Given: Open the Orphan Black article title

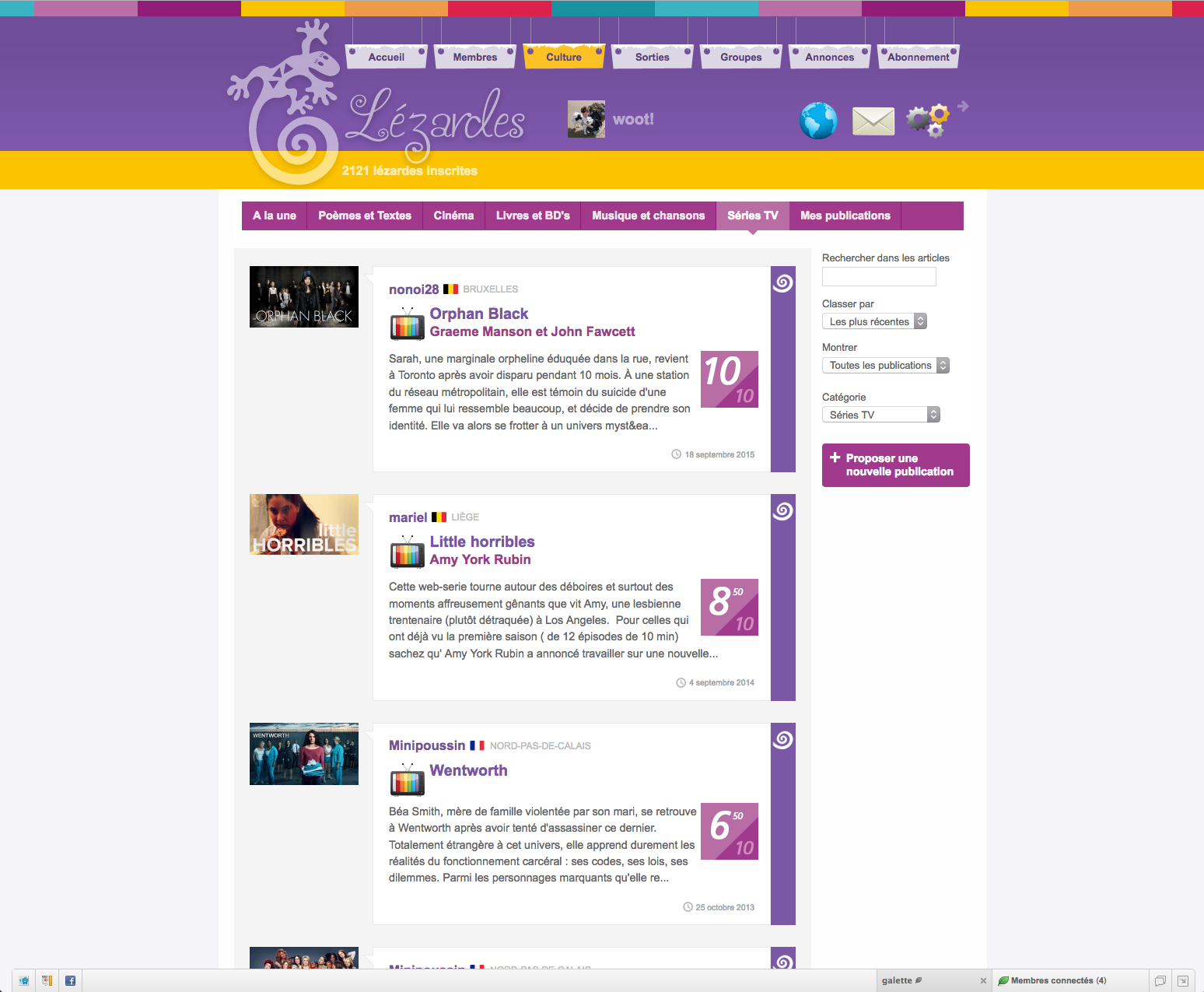Looking at the screenshot, I should click(479, 314).
